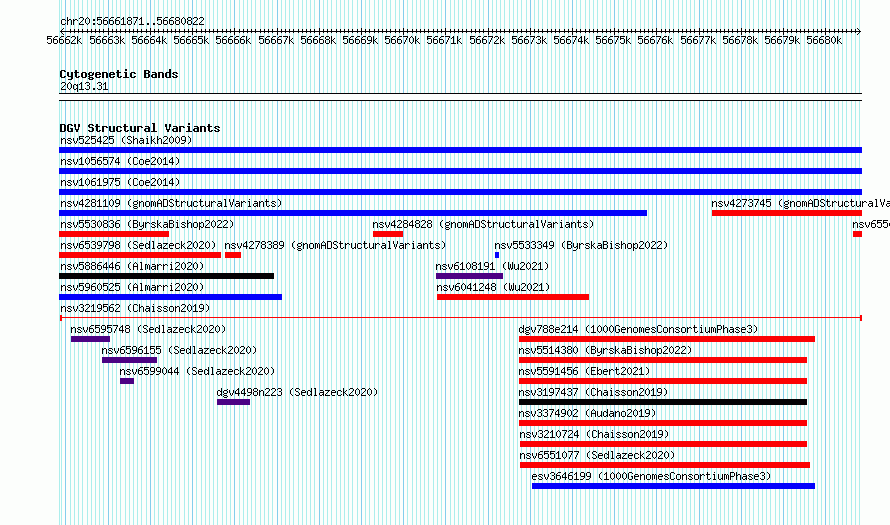890x525 pixels.
Task: Open the nsv6595748 (Sedlazeck2020) label
Action: pyautogui.click(x=148, y=329)
